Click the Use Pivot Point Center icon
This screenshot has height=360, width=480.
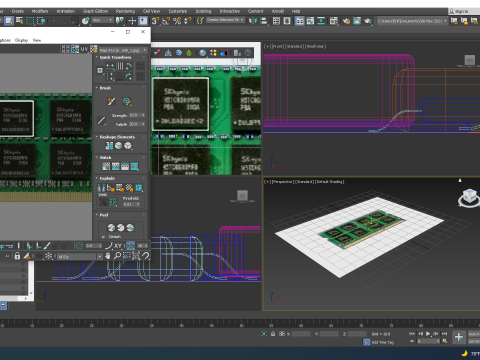[x=119, y=21]
